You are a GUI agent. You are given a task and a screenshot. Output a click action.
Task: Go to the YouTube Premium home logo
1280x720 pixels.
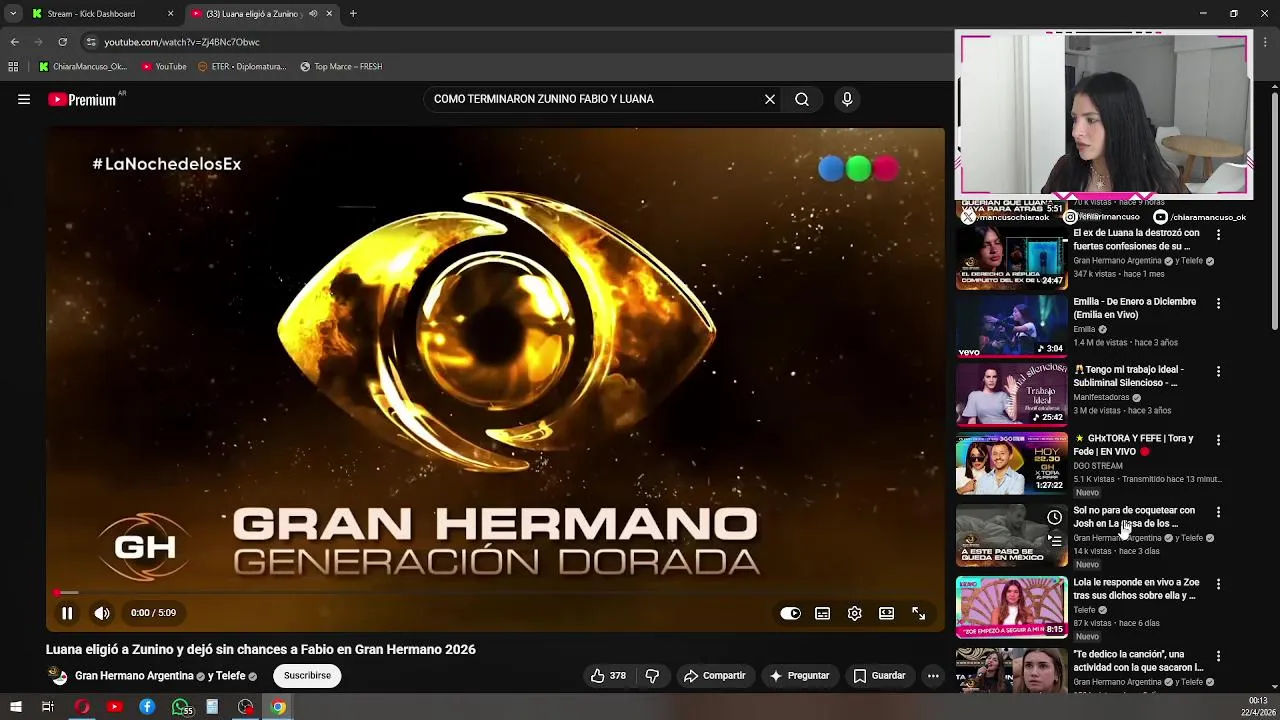(x=82, y=99)
